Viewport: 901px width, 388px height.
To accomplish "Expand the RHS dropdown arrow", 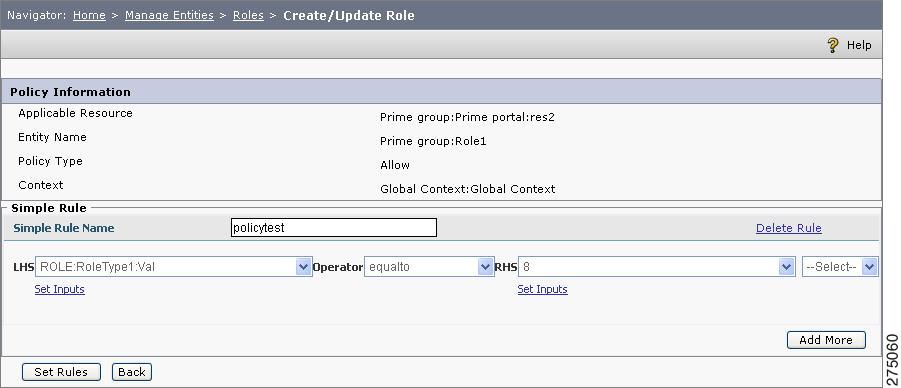I will (x=787, y=267).
